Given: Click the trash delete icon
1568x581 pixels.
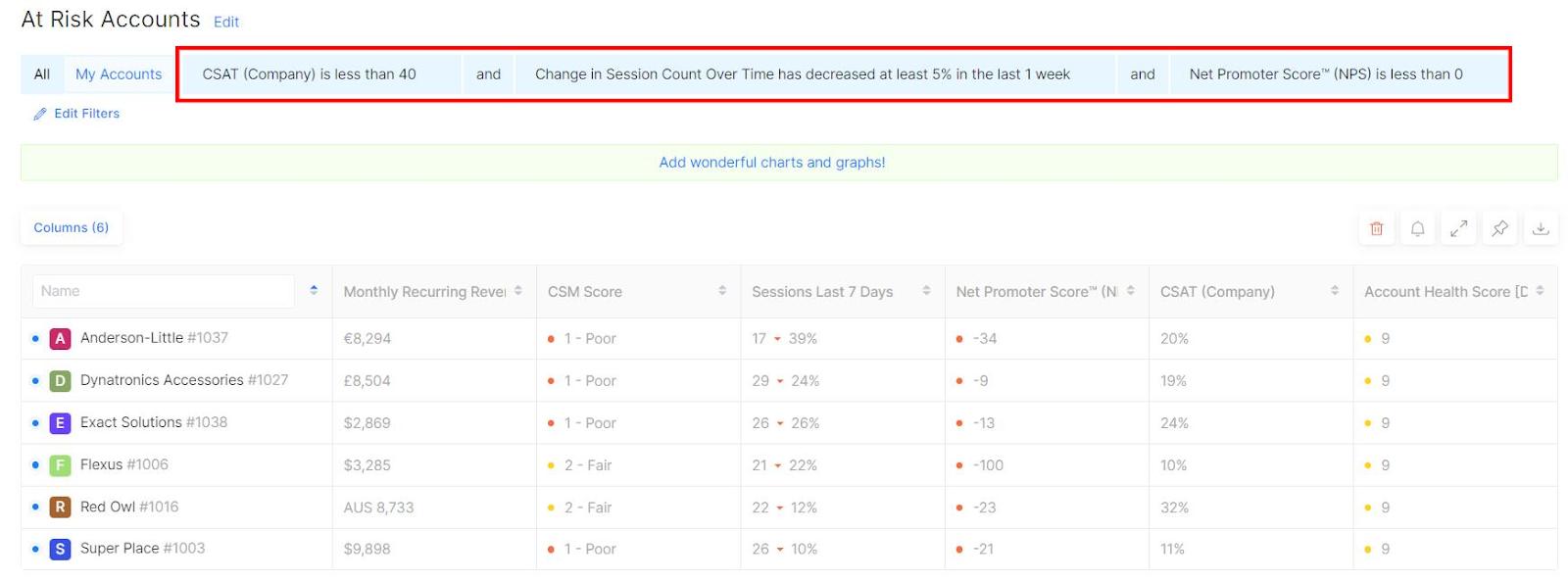Looking at the screenshot, I should tap(1376, 228).
